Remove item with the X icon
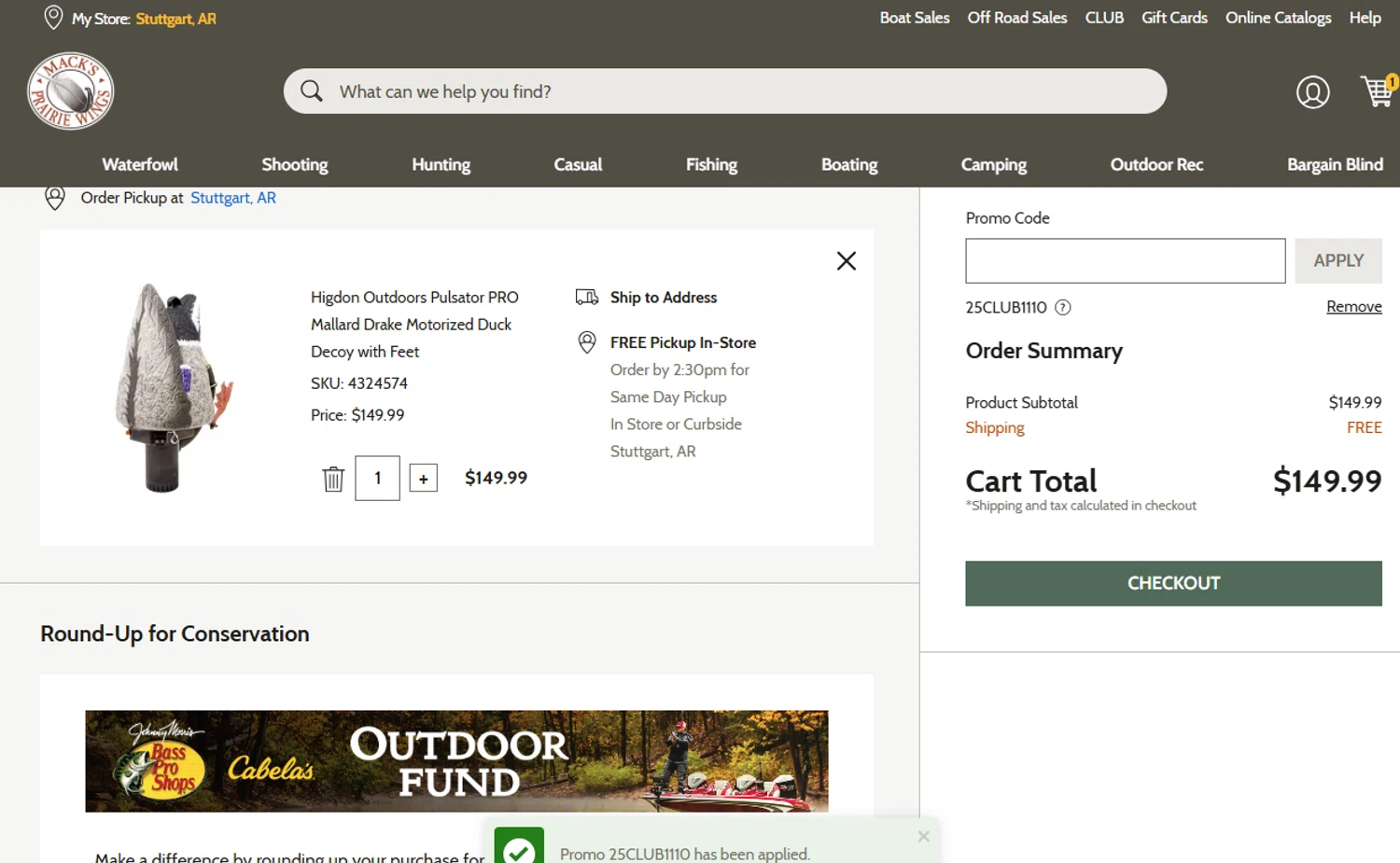 click(x=847, y=260)
